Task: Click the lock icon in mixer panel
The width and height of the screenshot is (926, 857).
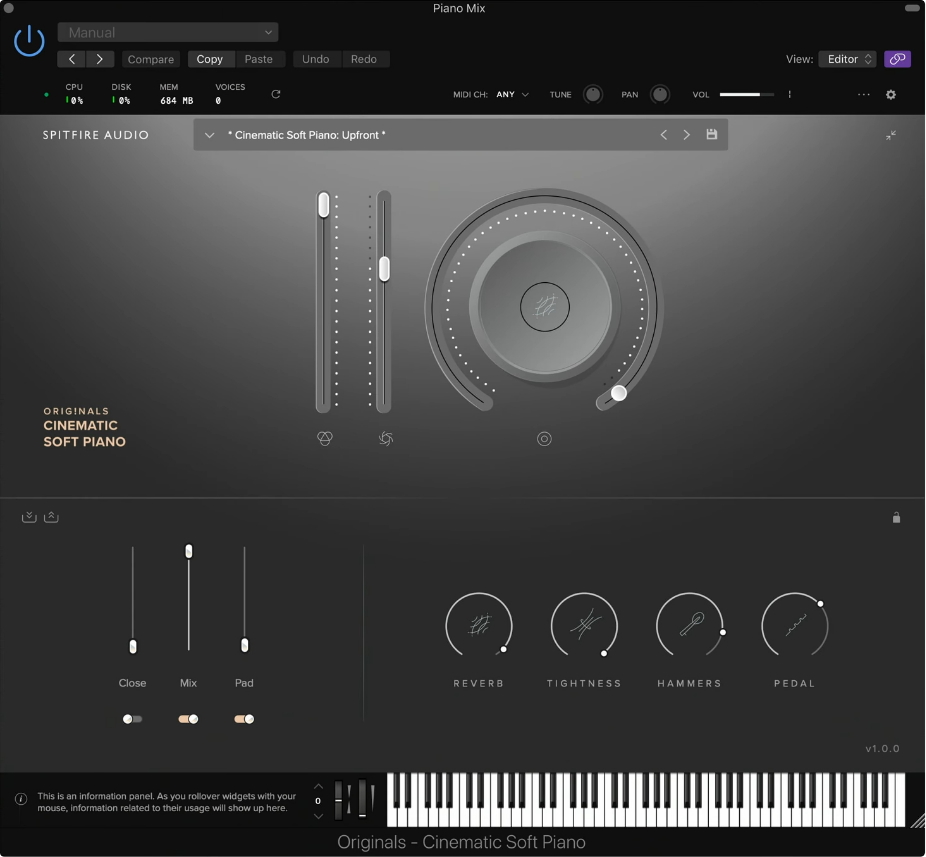Action: pyautogui.click(x=896, y=518)
